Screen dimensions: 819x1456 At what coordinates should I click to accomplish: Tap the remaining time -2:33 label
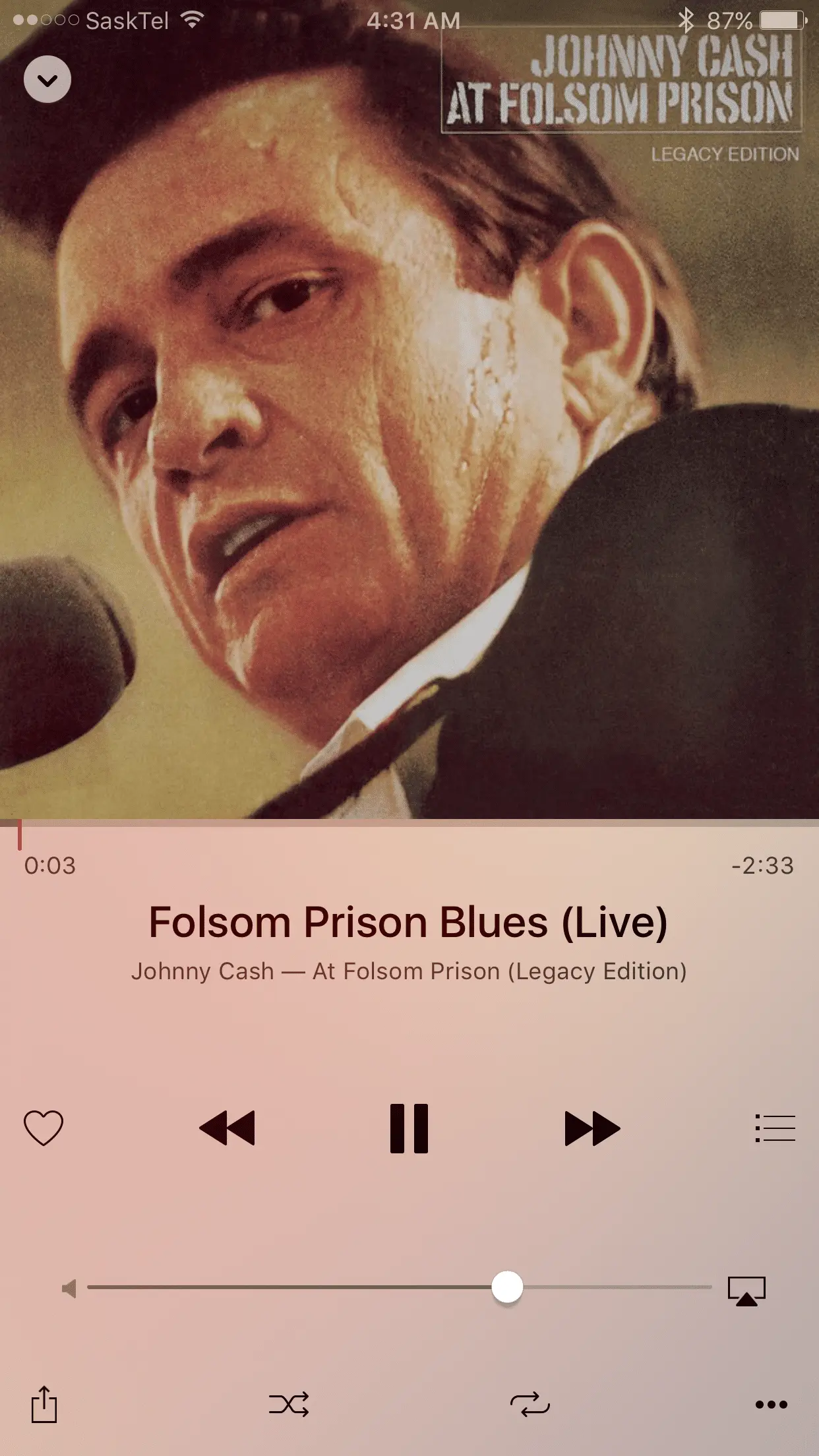[763, 865]
